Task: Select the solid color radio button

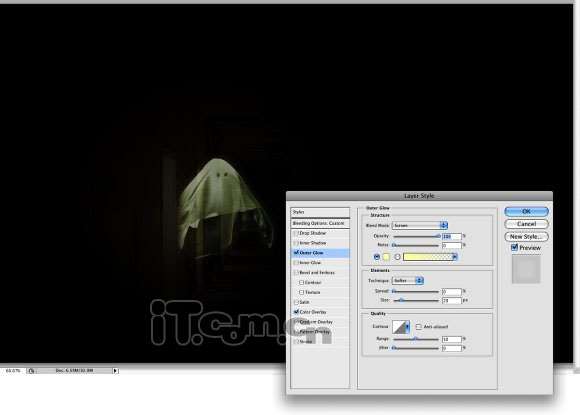Action: click(x=377, y=257)
